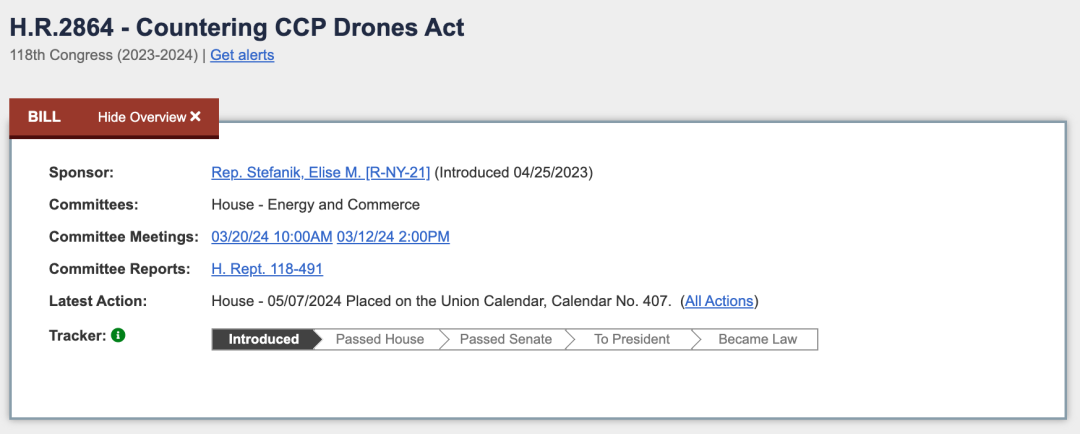Open sponsor Rep. Stefanik, Elise M. page
Viewport: 1080px width, 434px height.
[320, 172]
